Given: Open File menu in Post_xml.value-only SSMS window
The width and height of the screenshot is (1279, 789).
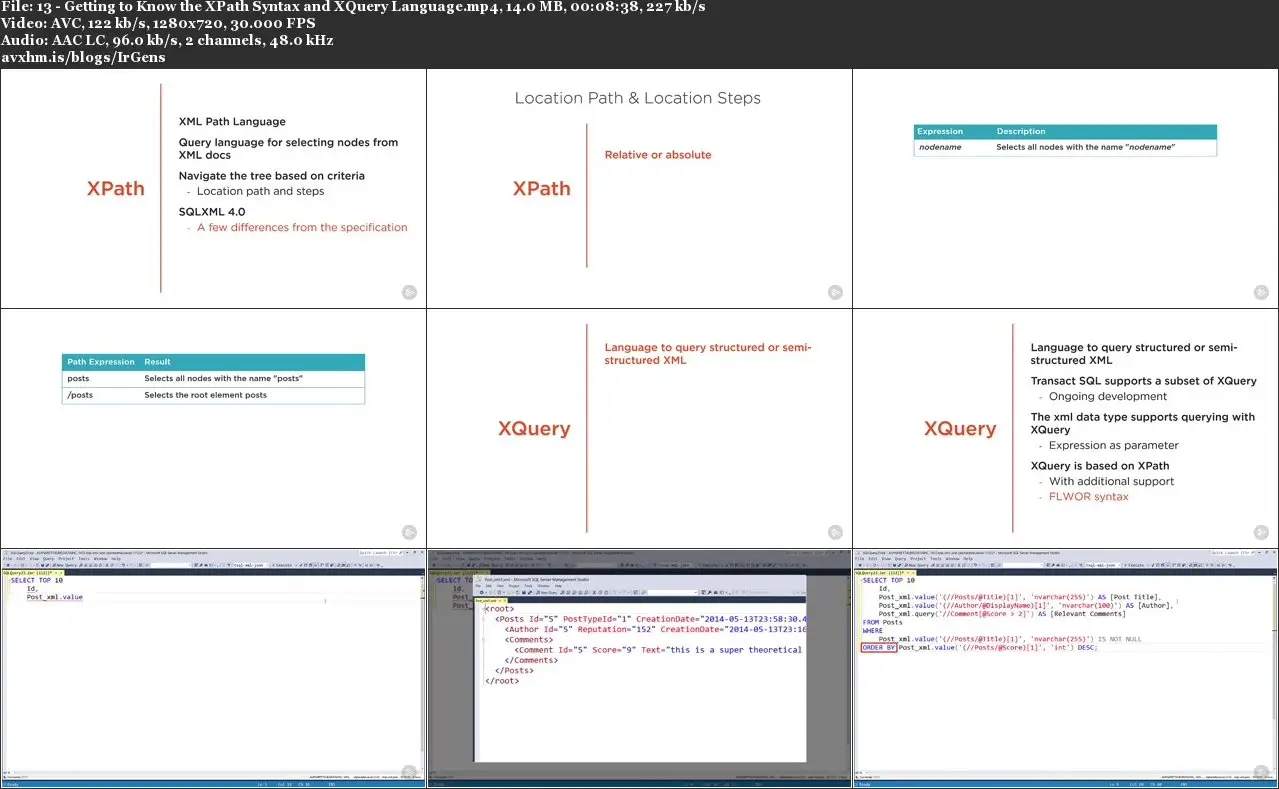Looking at the screenshot, I should coord(7,559).
